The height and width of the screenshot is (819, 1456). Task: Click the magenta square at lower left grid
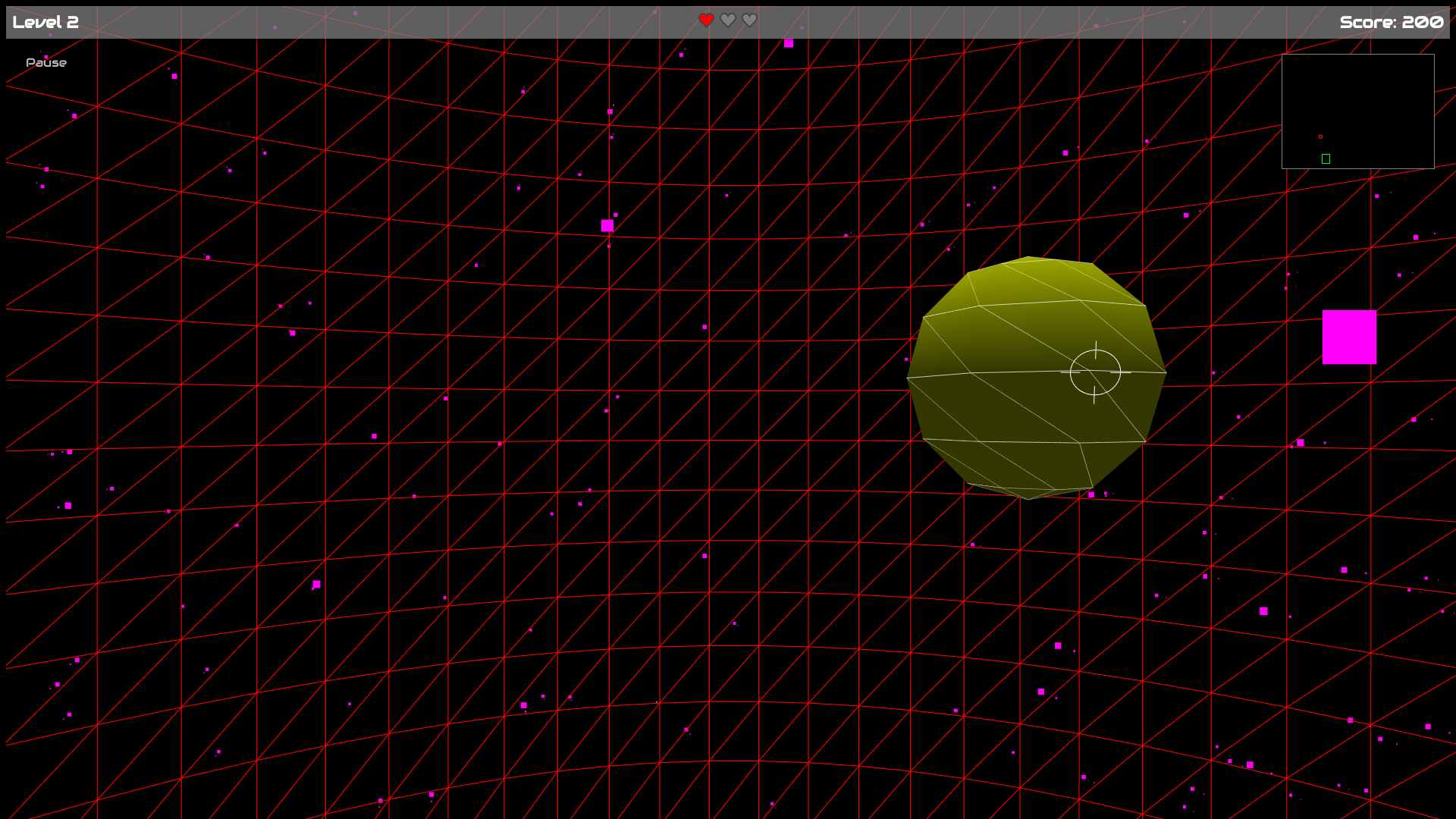coord(316,584)
